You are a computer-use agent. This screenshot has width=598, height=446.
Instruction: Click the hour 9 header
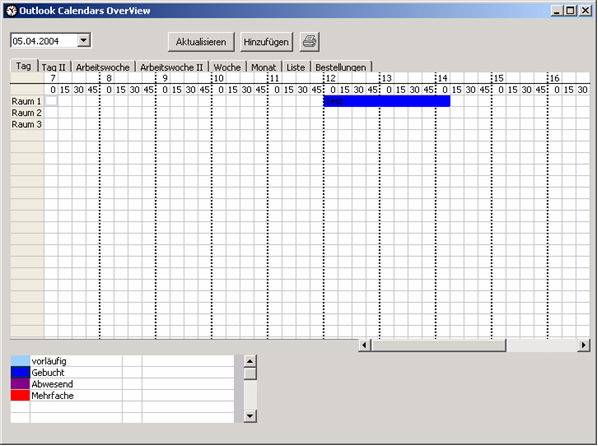coord(165,78)
